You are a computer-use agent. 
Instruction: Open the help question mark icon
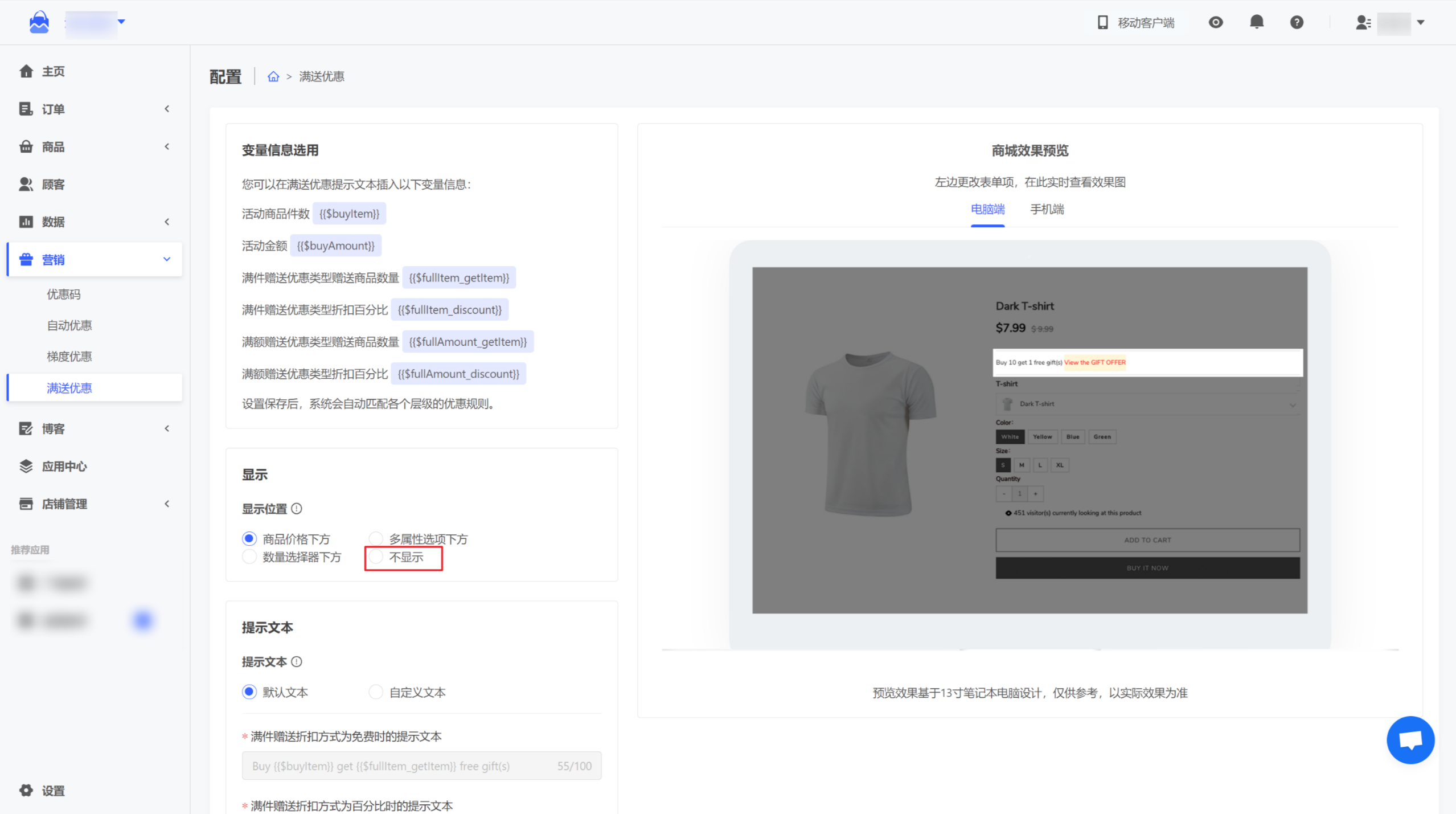tap(1297, 22)
